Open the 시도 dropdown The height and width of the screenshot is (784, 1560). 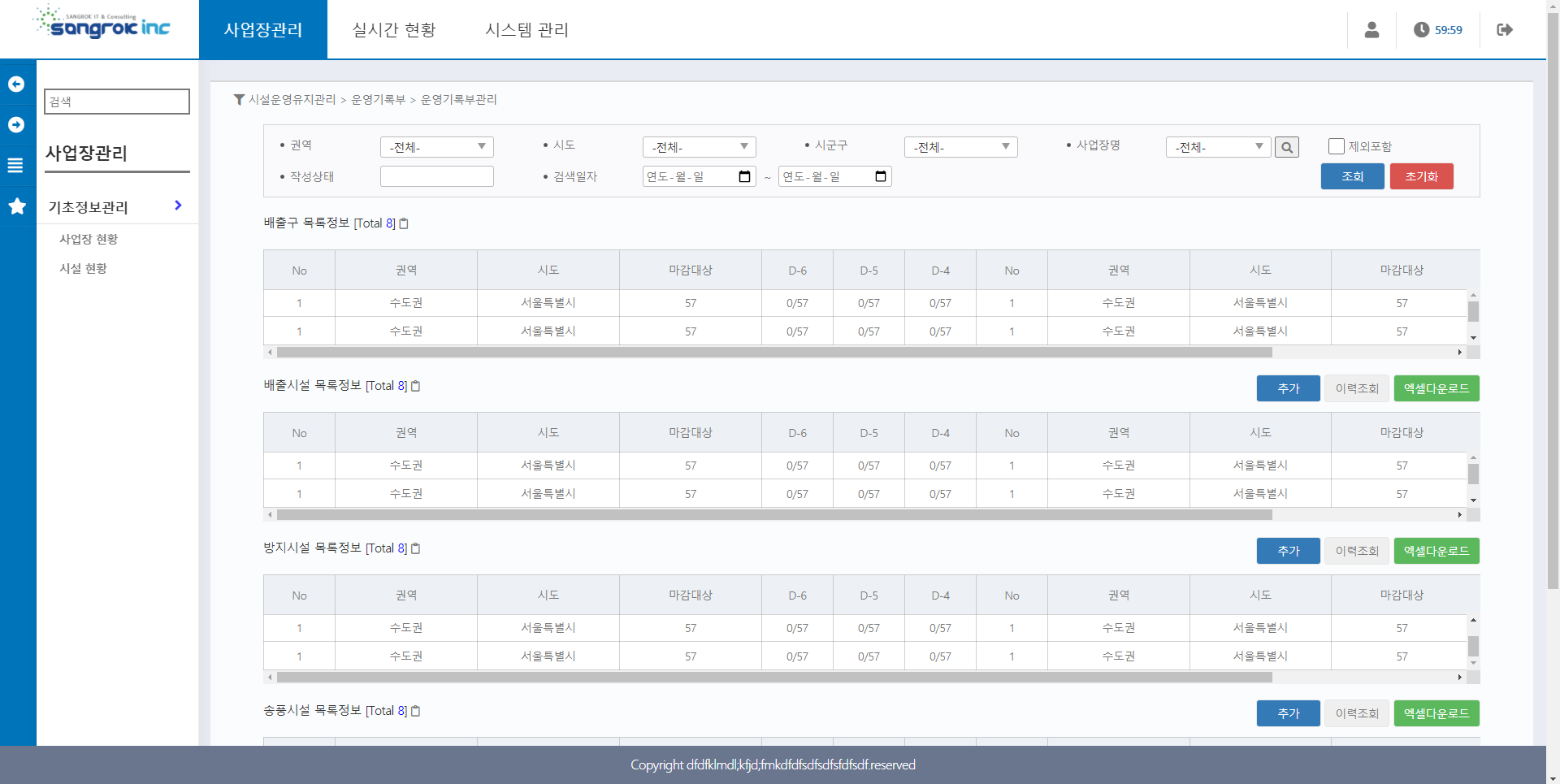[x=700, y=147]
